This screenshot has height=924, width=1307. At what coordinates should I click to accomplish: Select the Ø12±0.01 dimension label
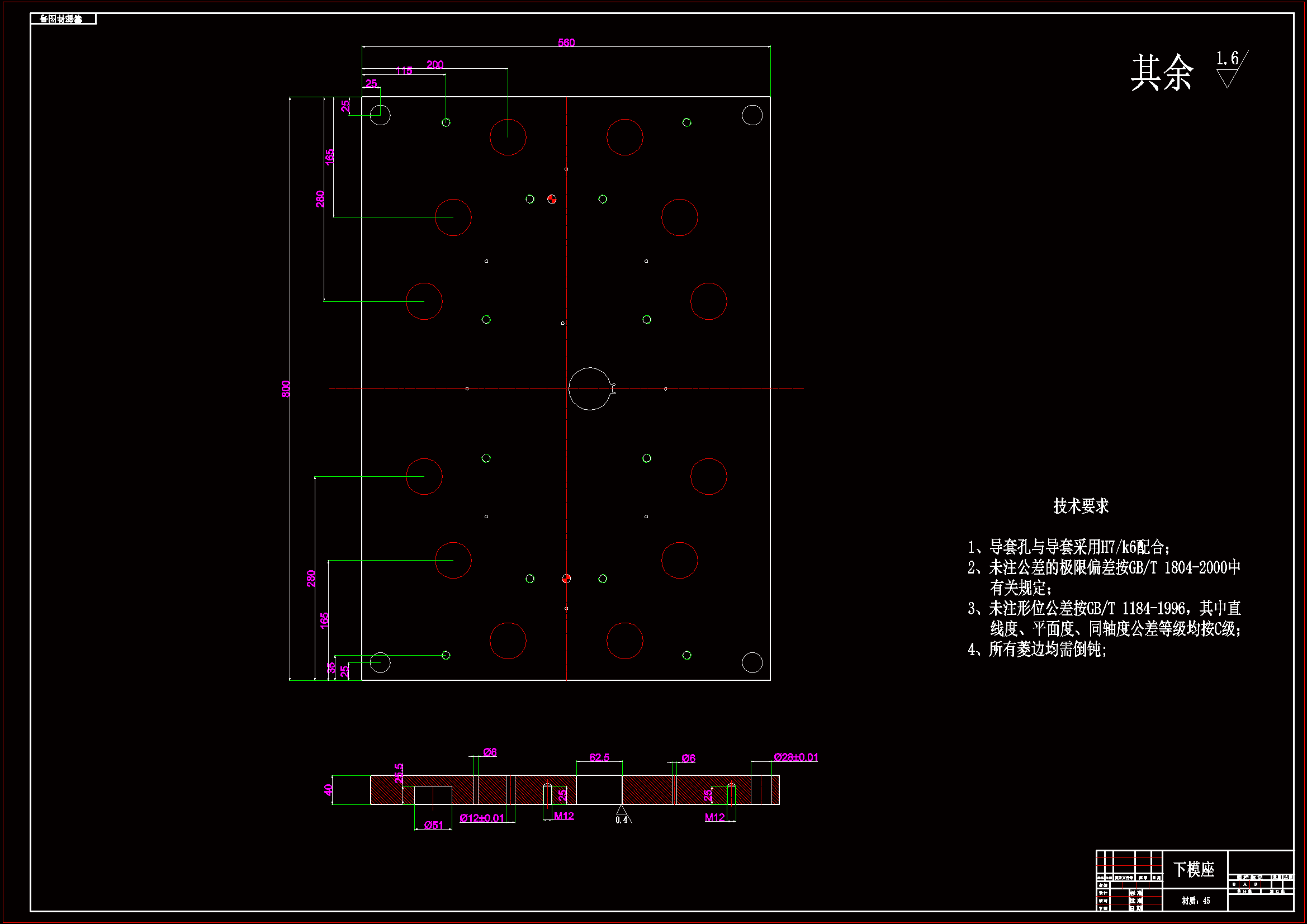(x=481, y=818)
